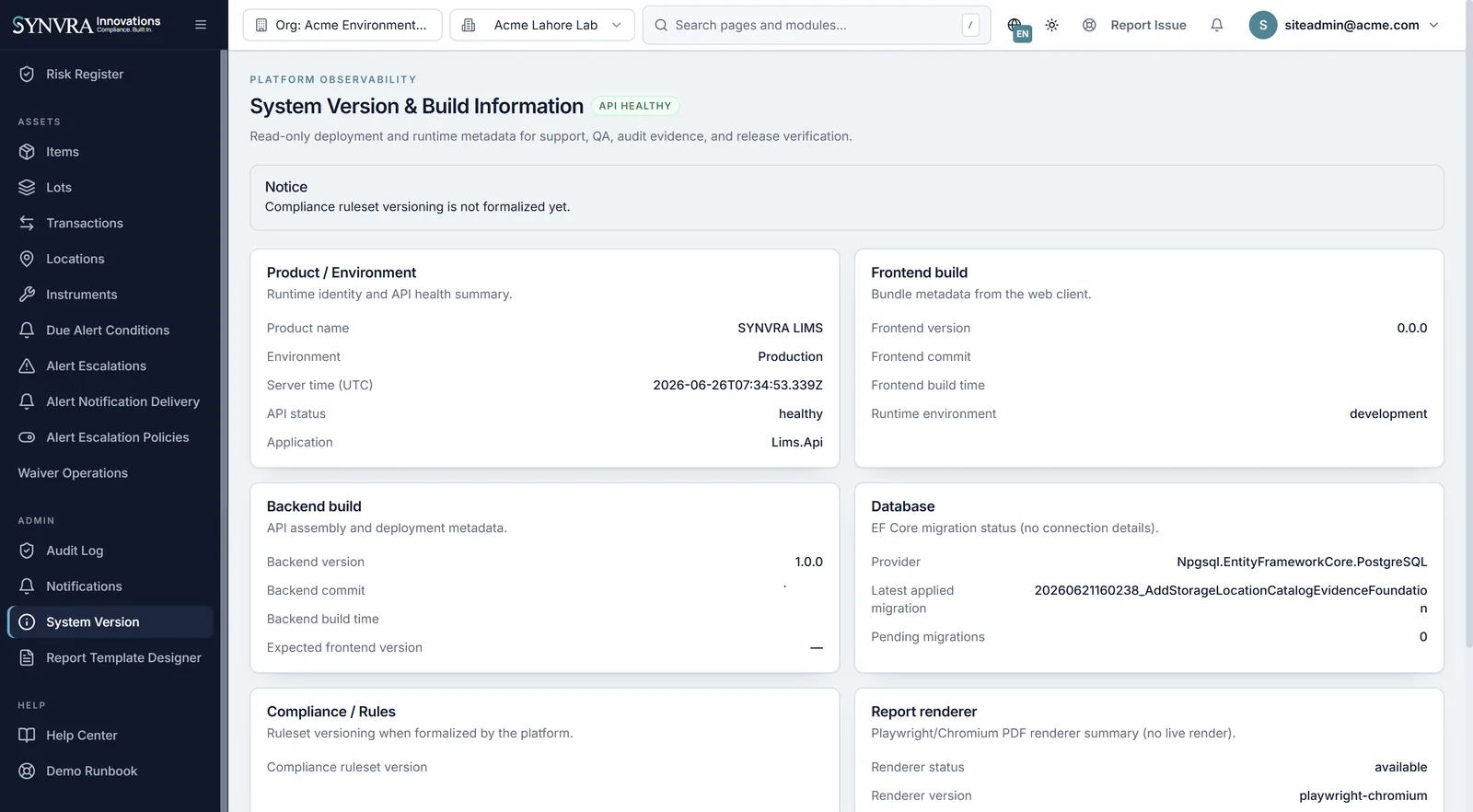Screen dimensions: 1473x812
Task: Click the Lots layers icon
Action: pyautogui.click(x=27, y=188)
